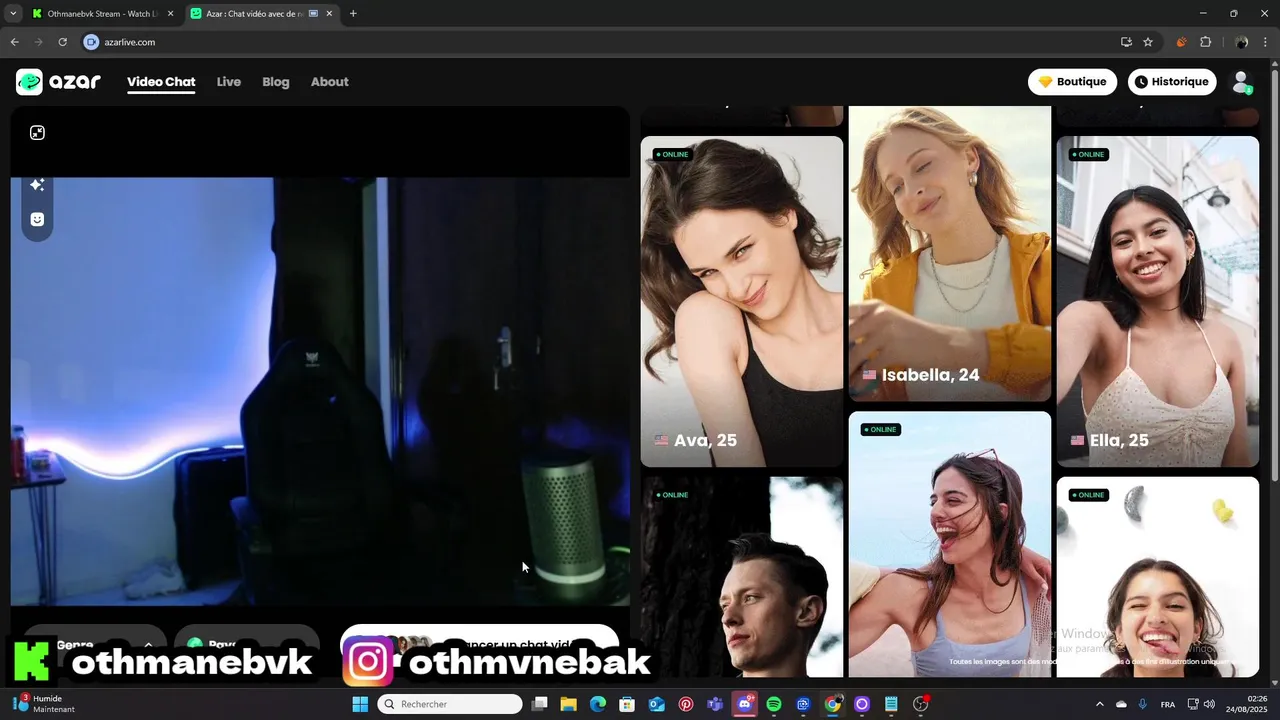Viewport: 1280px width, 720px height.
Task: Open Chrome tab search dropdown
Action: point(13,13)
